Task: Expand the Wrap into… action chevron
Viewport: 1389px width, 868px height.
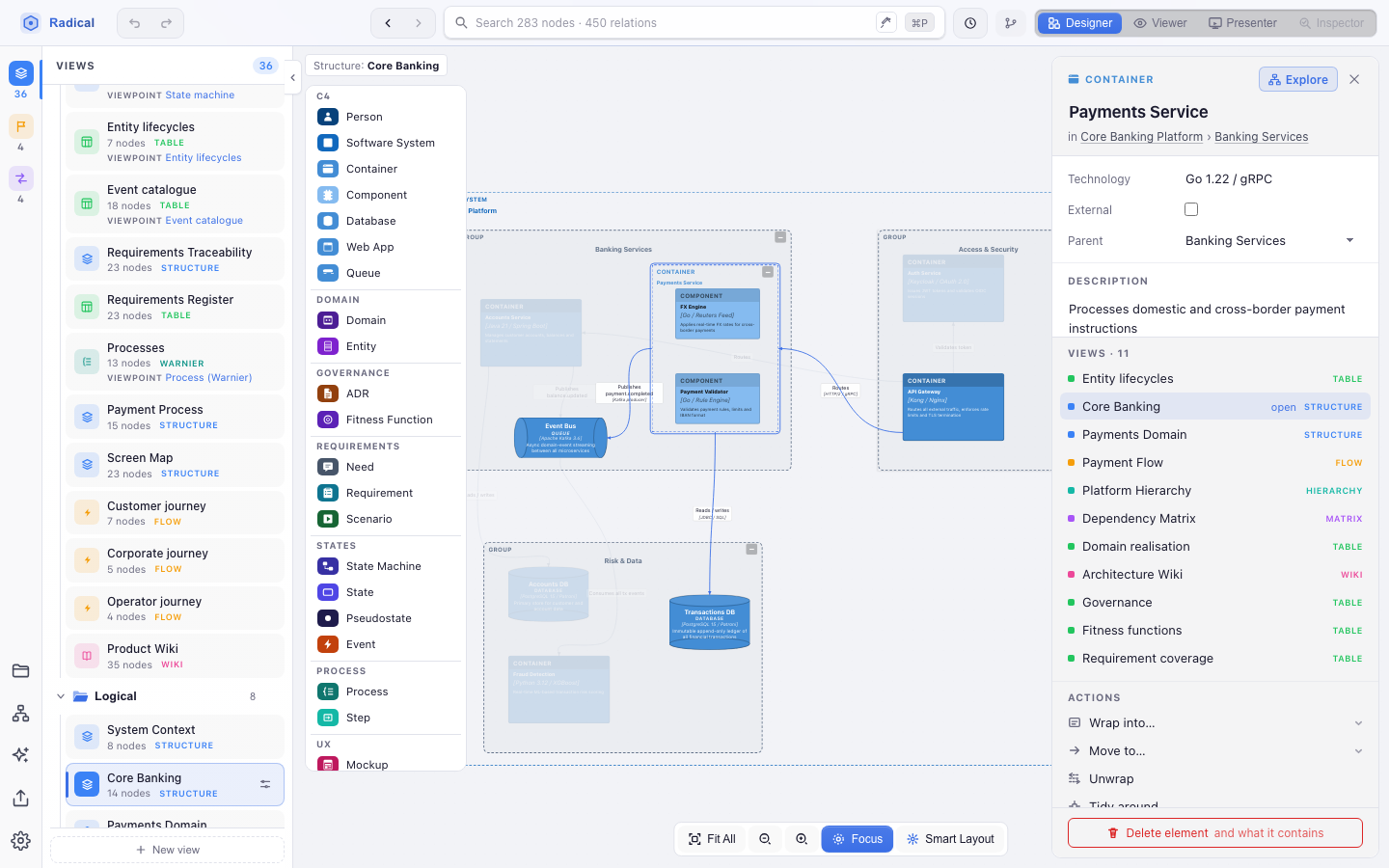Action: (1358, 723)
